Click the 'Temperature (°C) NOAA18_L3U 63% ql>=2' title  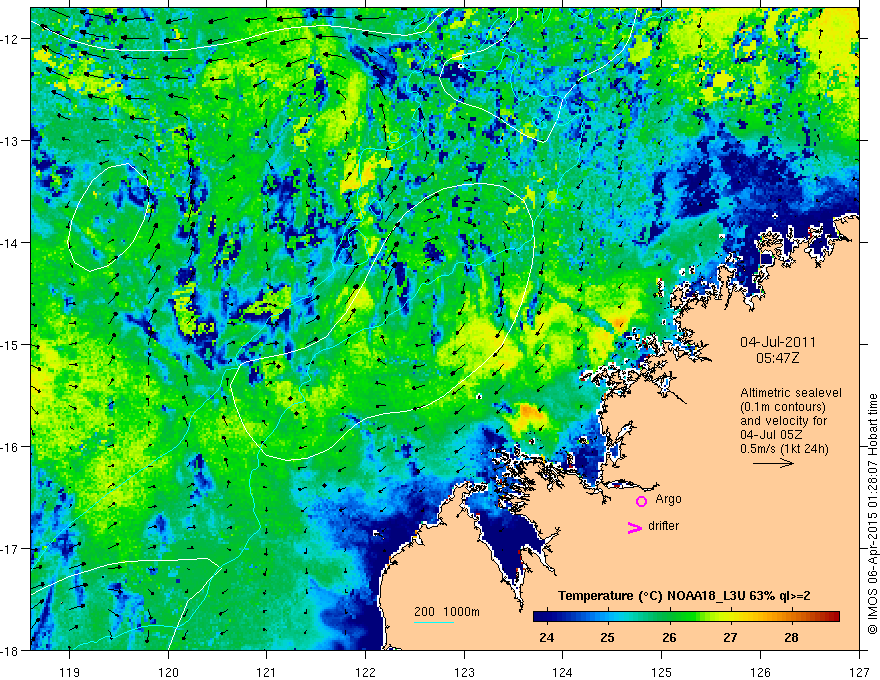coord(684,596)
